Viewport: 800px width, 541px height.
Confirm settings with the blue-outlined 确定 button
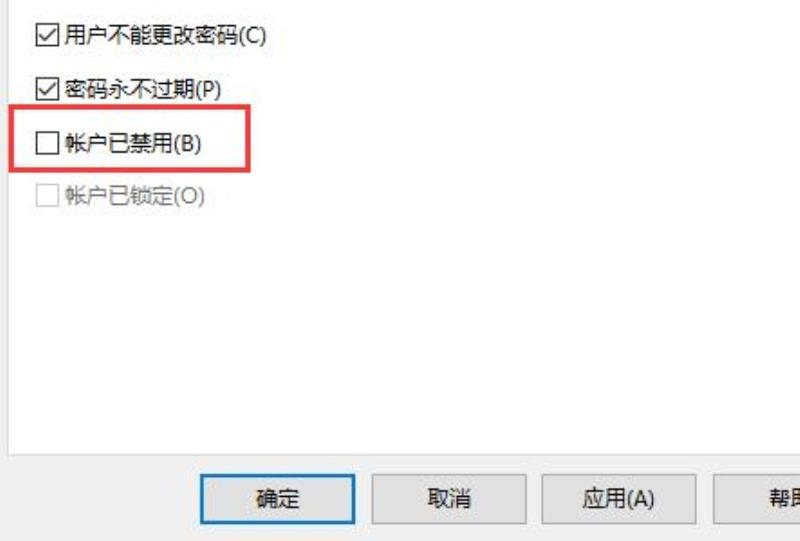pyautogui.click(x=278, y=499)
